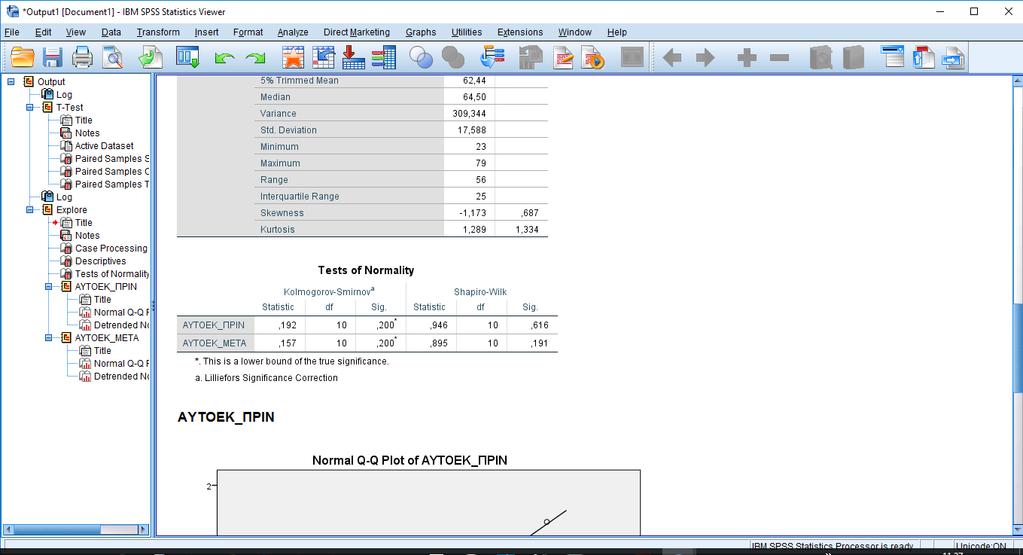Save the output document
The image size is (1023, 555).
tap(52, 58)
